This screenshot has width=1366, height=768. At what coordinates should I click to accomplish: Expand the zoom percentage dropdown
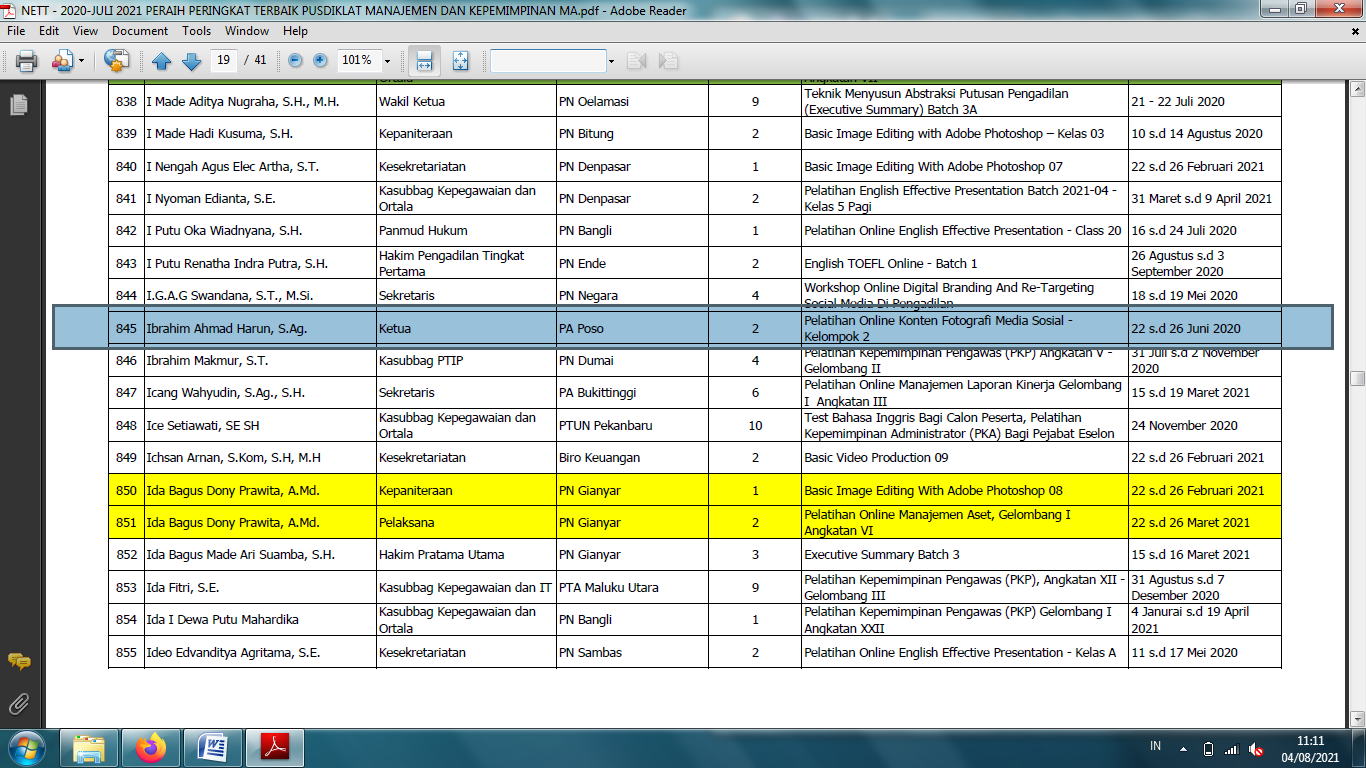387,61
